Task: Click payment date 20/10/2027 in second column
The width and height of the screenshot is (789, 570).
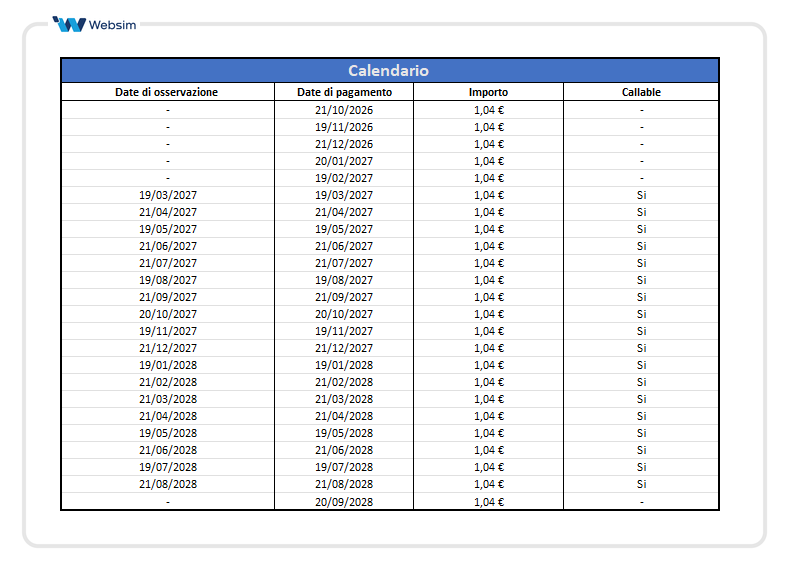Action: click(344, 314)
